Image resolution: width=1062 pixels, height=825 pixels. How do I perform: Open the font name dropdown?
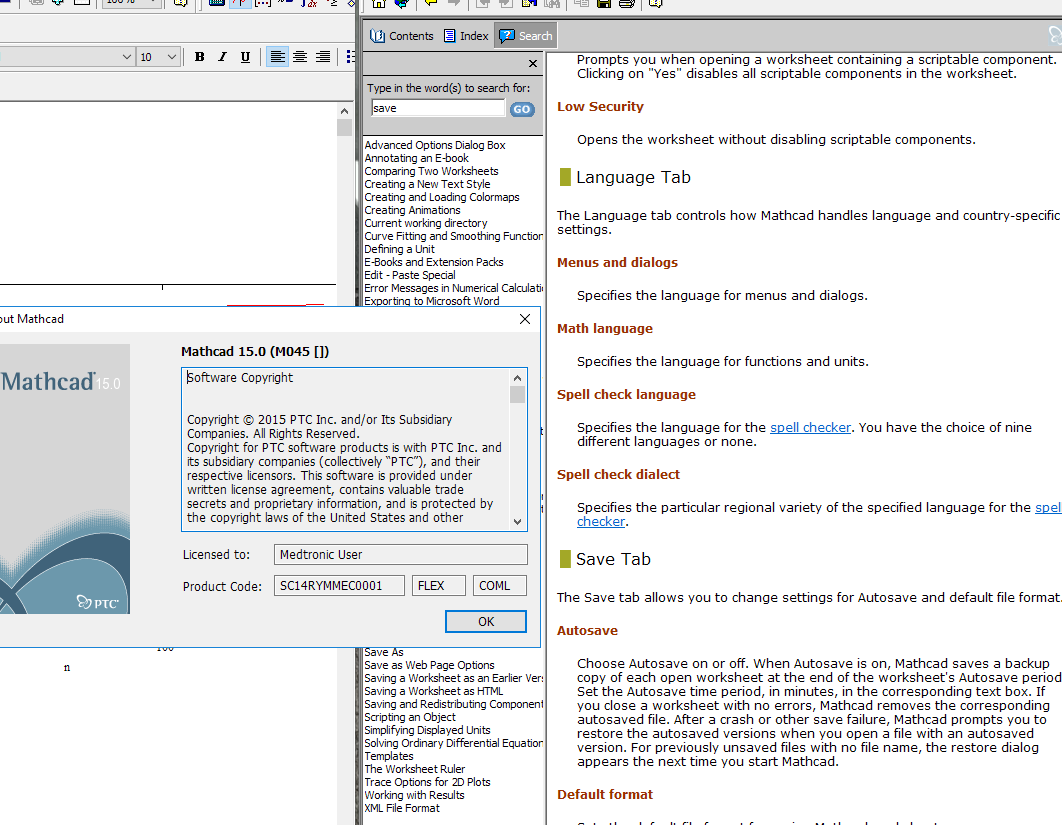click(x=127, y=57)
